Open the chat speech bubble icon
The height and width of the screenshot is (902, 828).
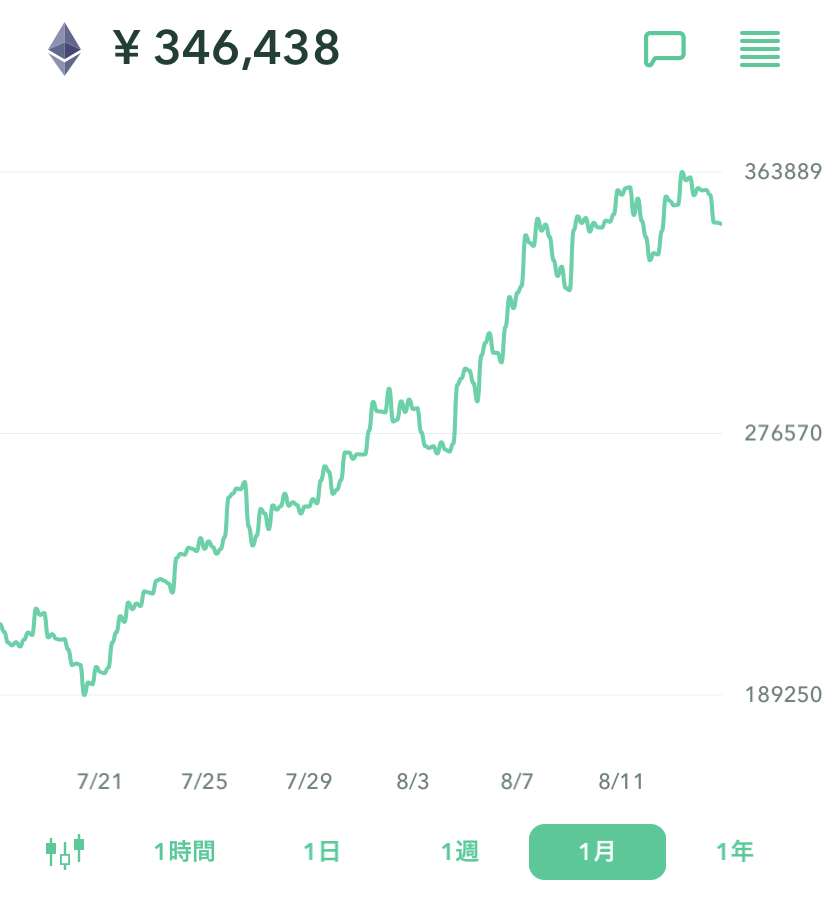tap(664, 49)
